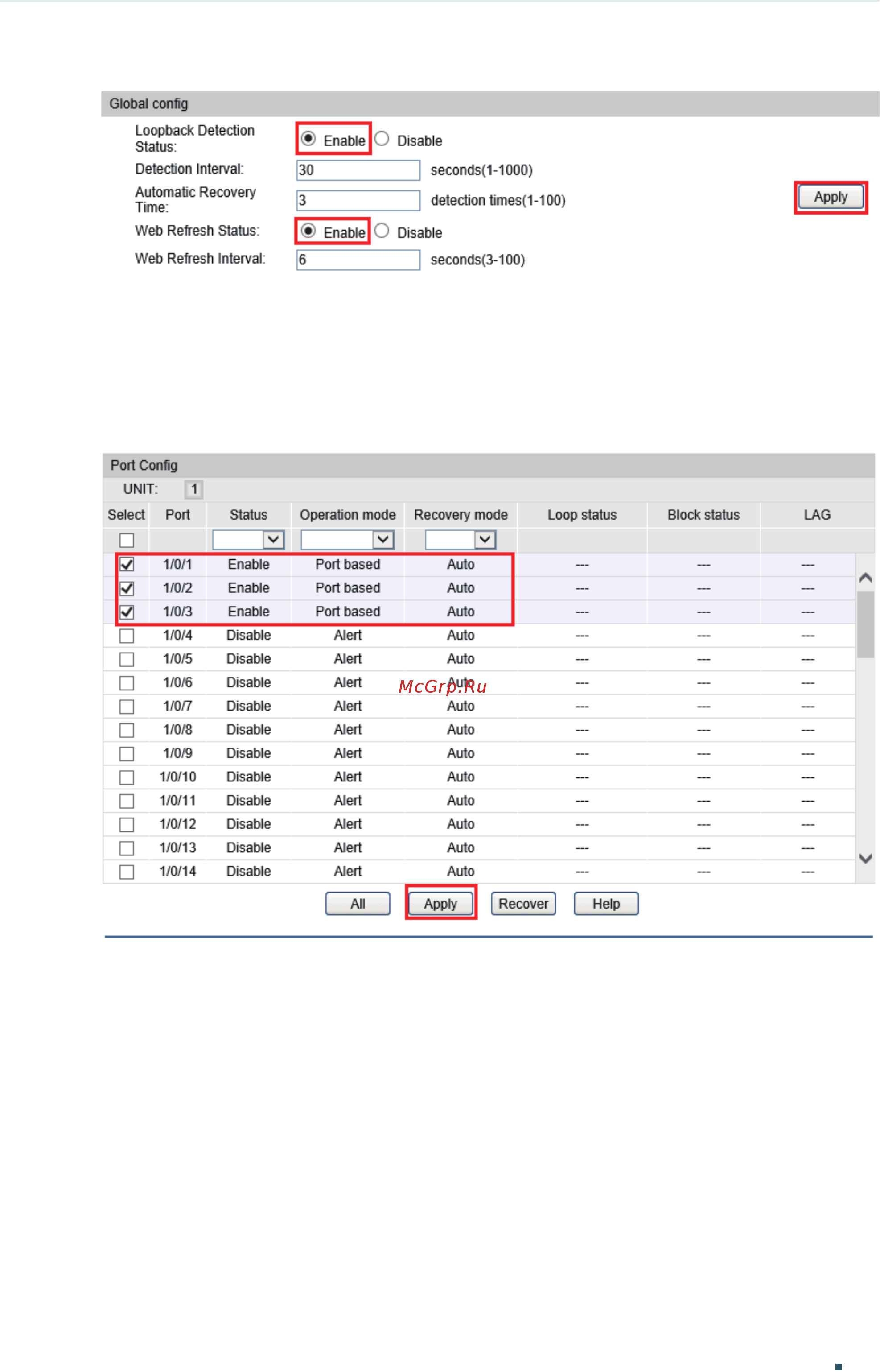Click the Recover button
Image resolution: width=880 pixels, height=1372 pixels.
pyautogui.click(x=523, y=904)
